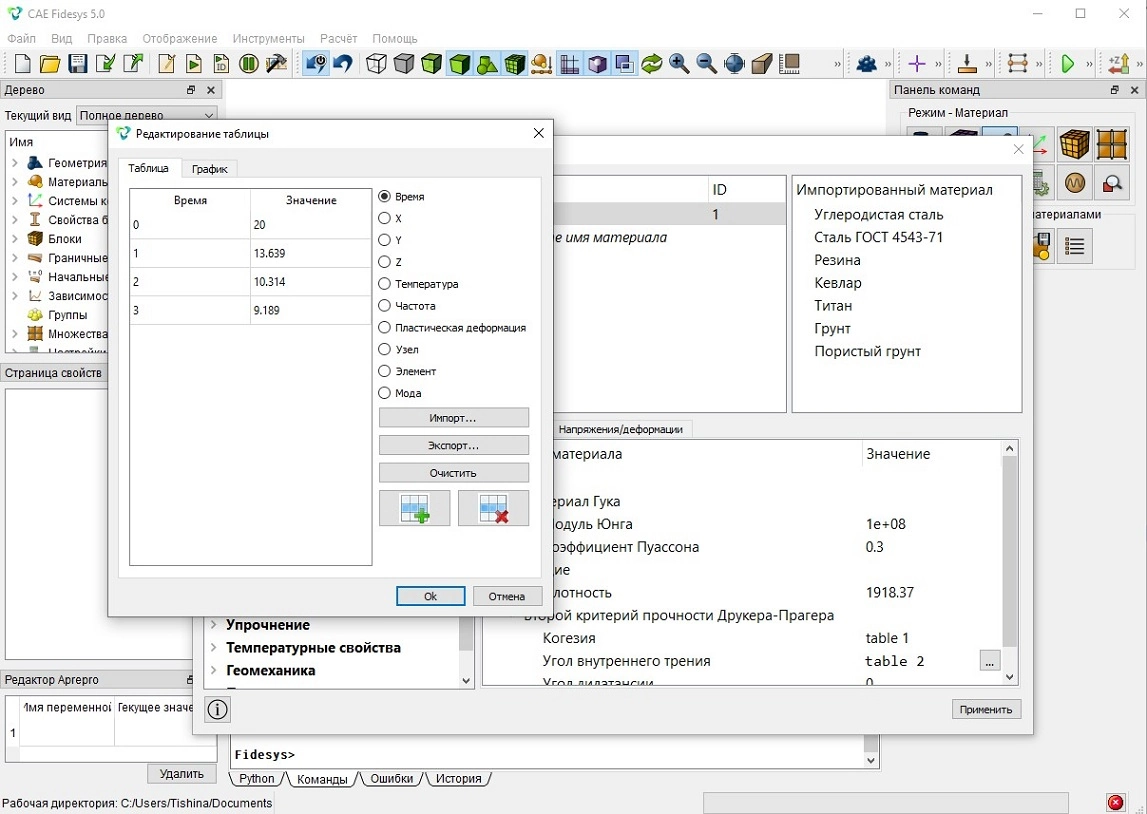The height and width of the screenshot is (814, 1147).
Task: Open the Текущий вид dropdown
Action: 146,115
